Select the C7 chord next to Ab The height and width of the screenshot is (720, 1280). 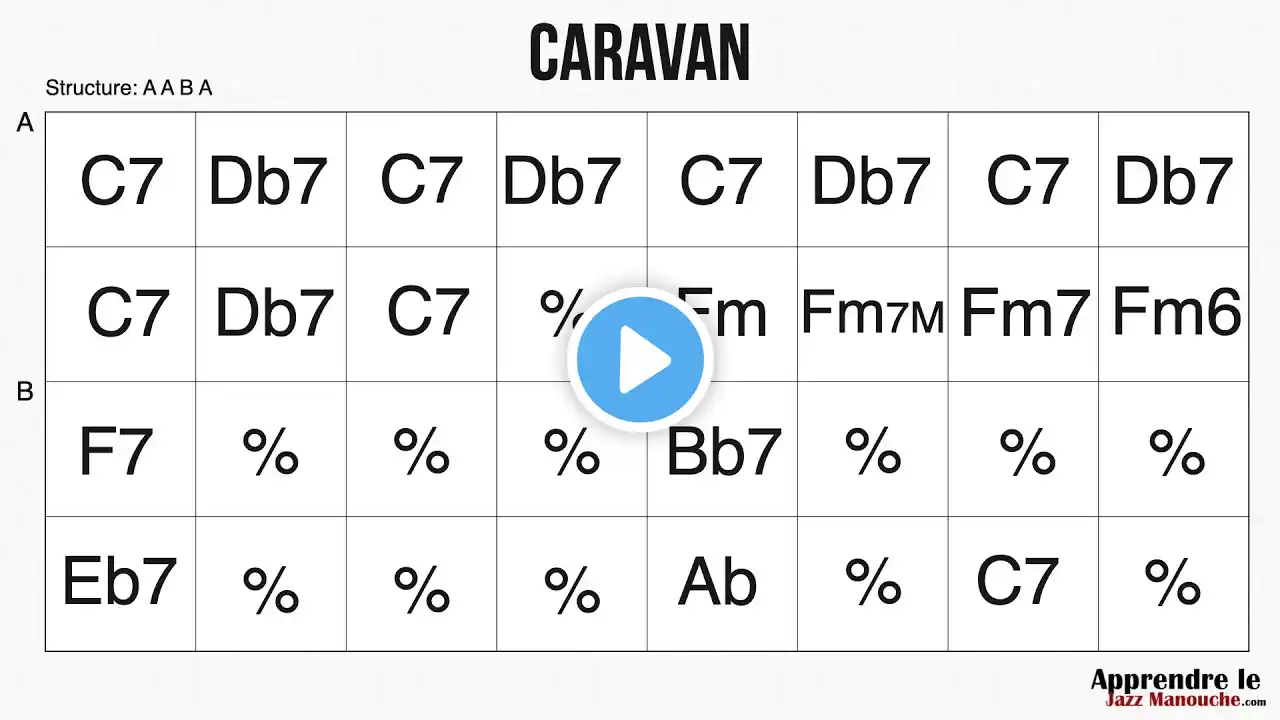click(1017, 582)
